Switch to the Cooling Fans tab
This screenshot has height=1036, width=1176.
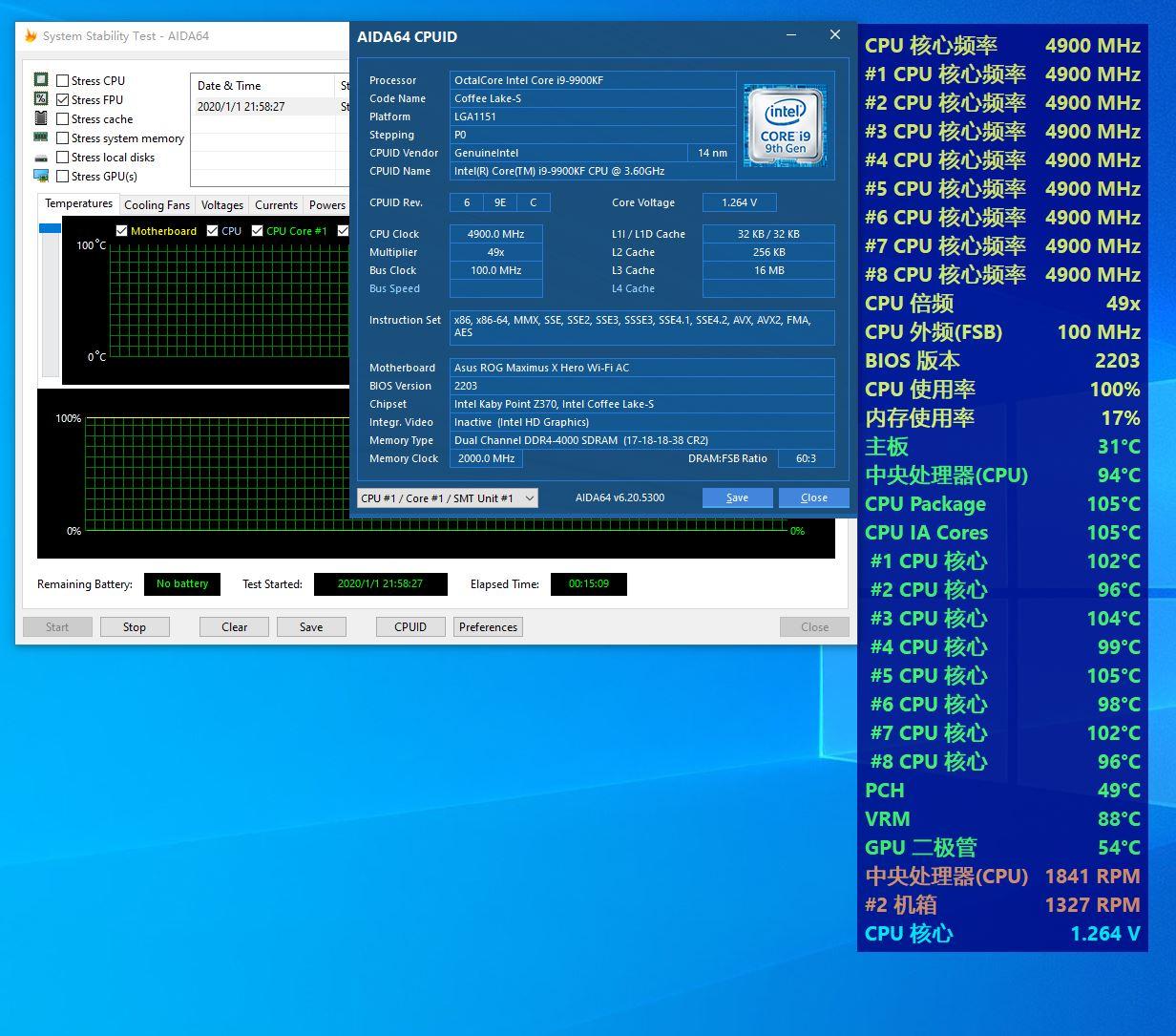point(157,205)
